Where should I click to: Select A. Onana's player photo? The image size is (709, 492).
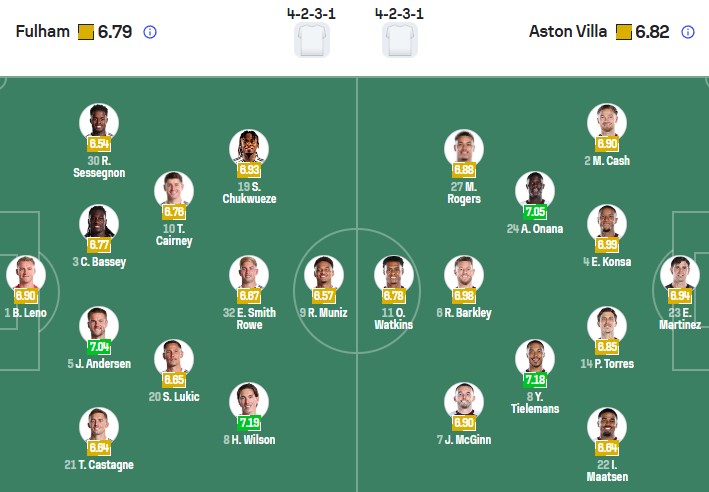(x=535, y=191)
